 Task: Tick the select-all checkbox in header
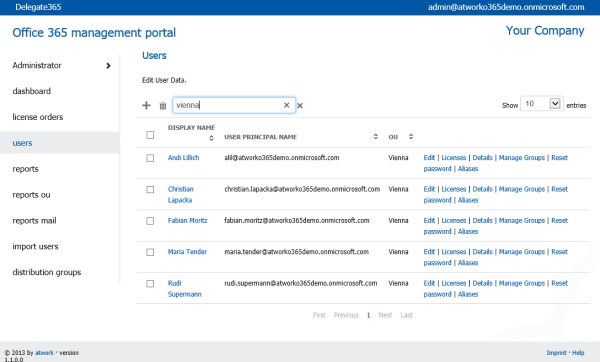point(150,135)
